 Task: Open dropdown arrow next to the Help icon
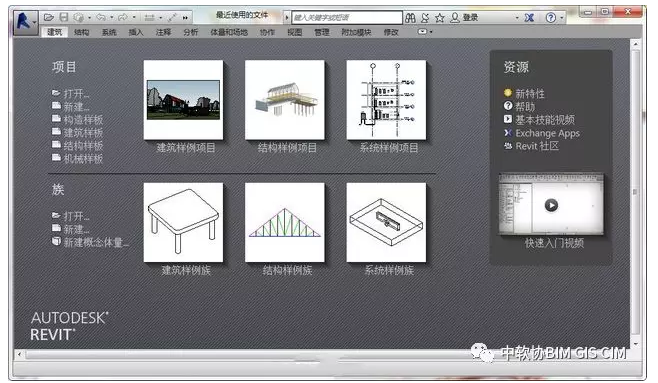(x=561, y=18)
